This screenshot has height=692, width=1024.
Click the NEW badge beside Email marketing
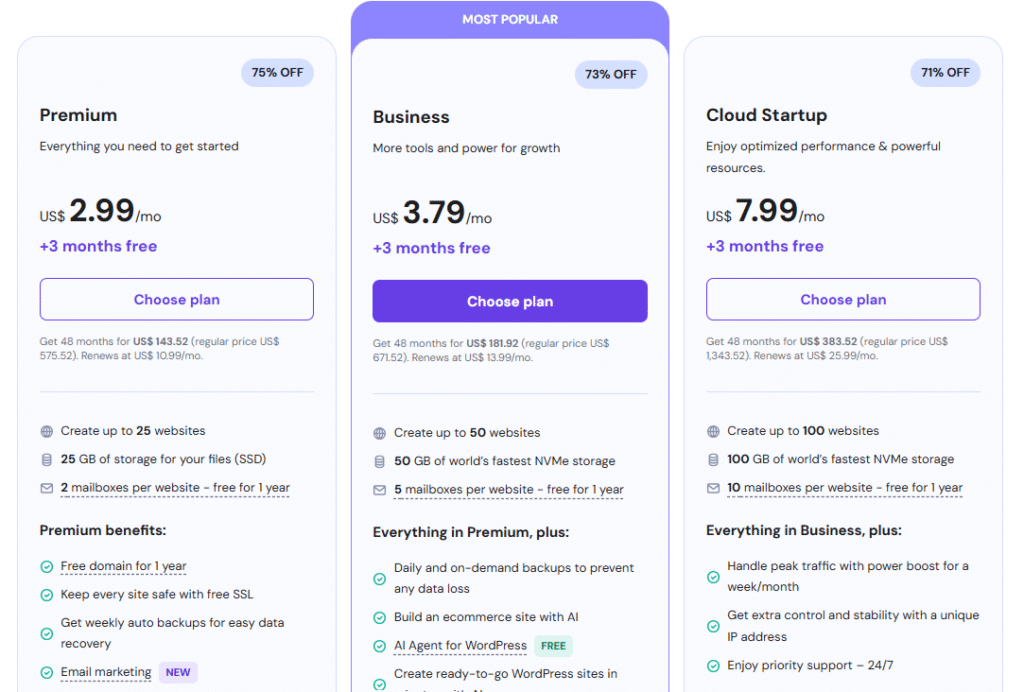(178, 672)
